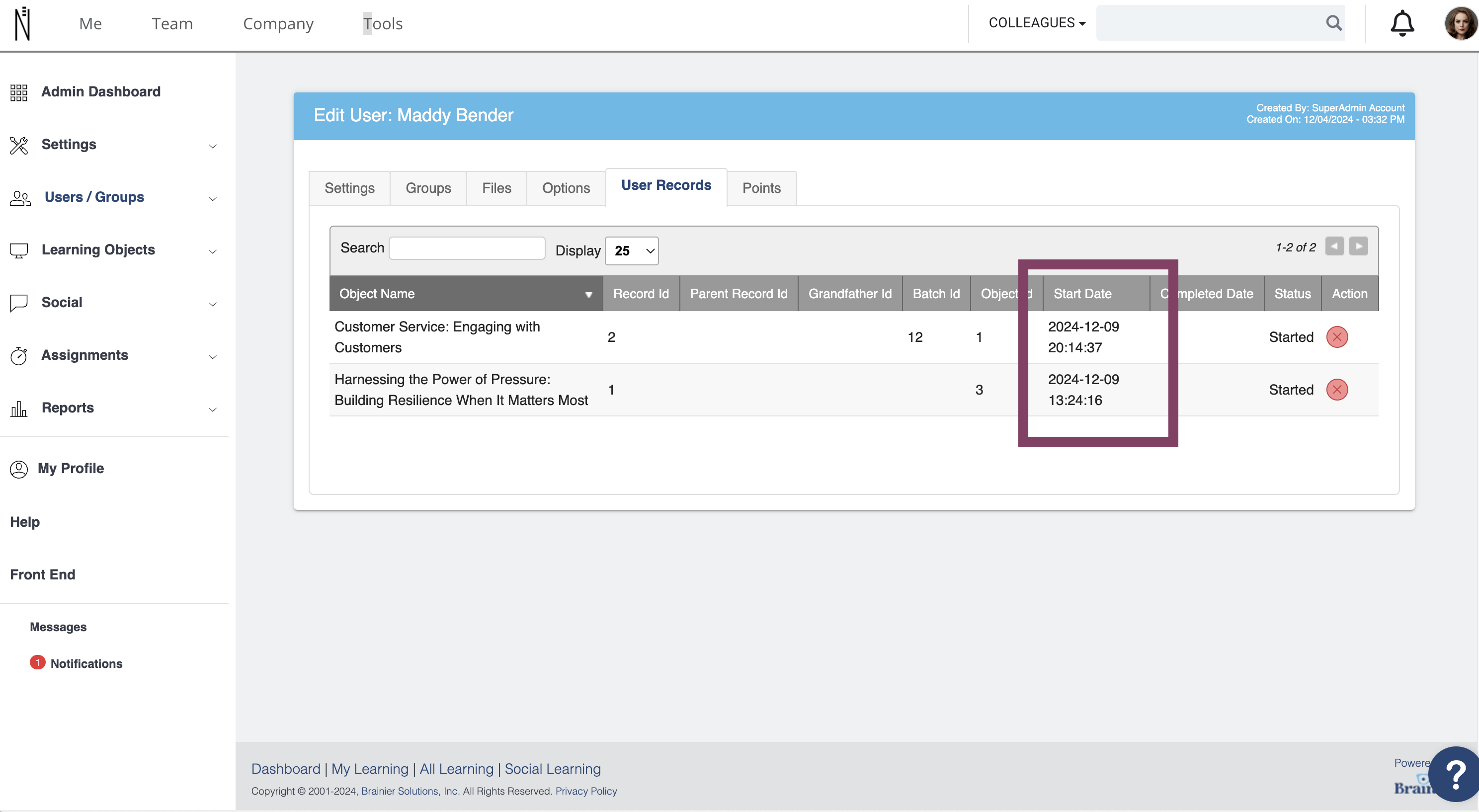
Task: Open the Me menu
Action: pos(90,23)
